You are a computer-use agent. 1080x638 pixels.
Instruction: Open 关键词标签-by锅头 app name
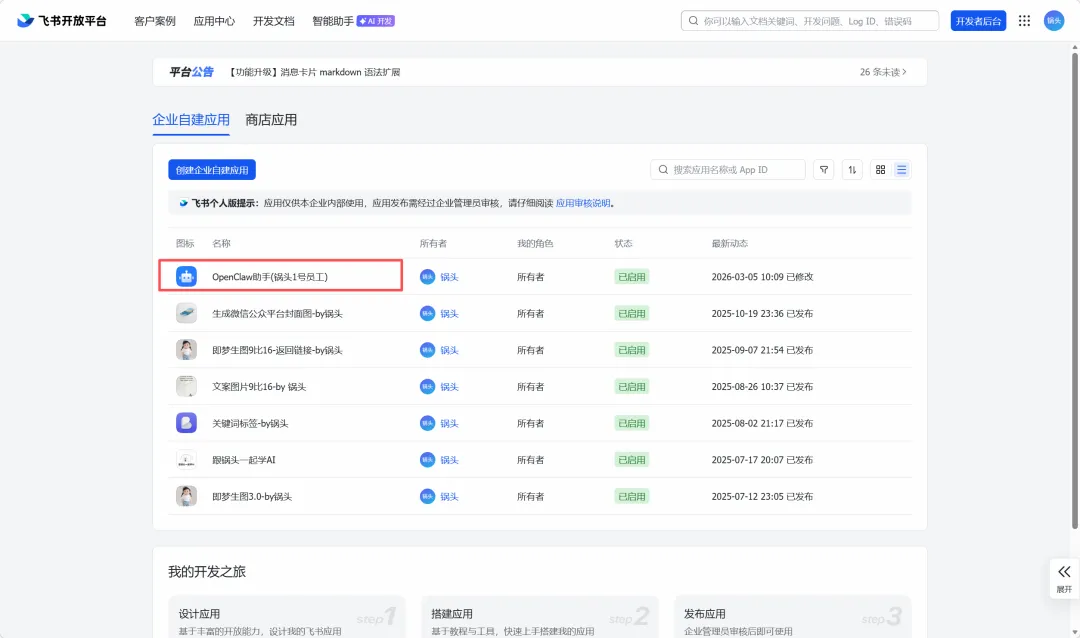(250, 423)
